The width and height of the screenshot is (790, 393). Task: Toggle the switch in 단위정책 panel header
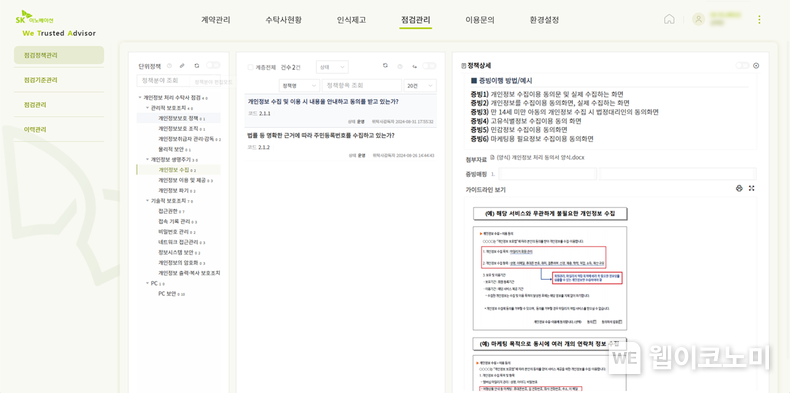point(213,65)
